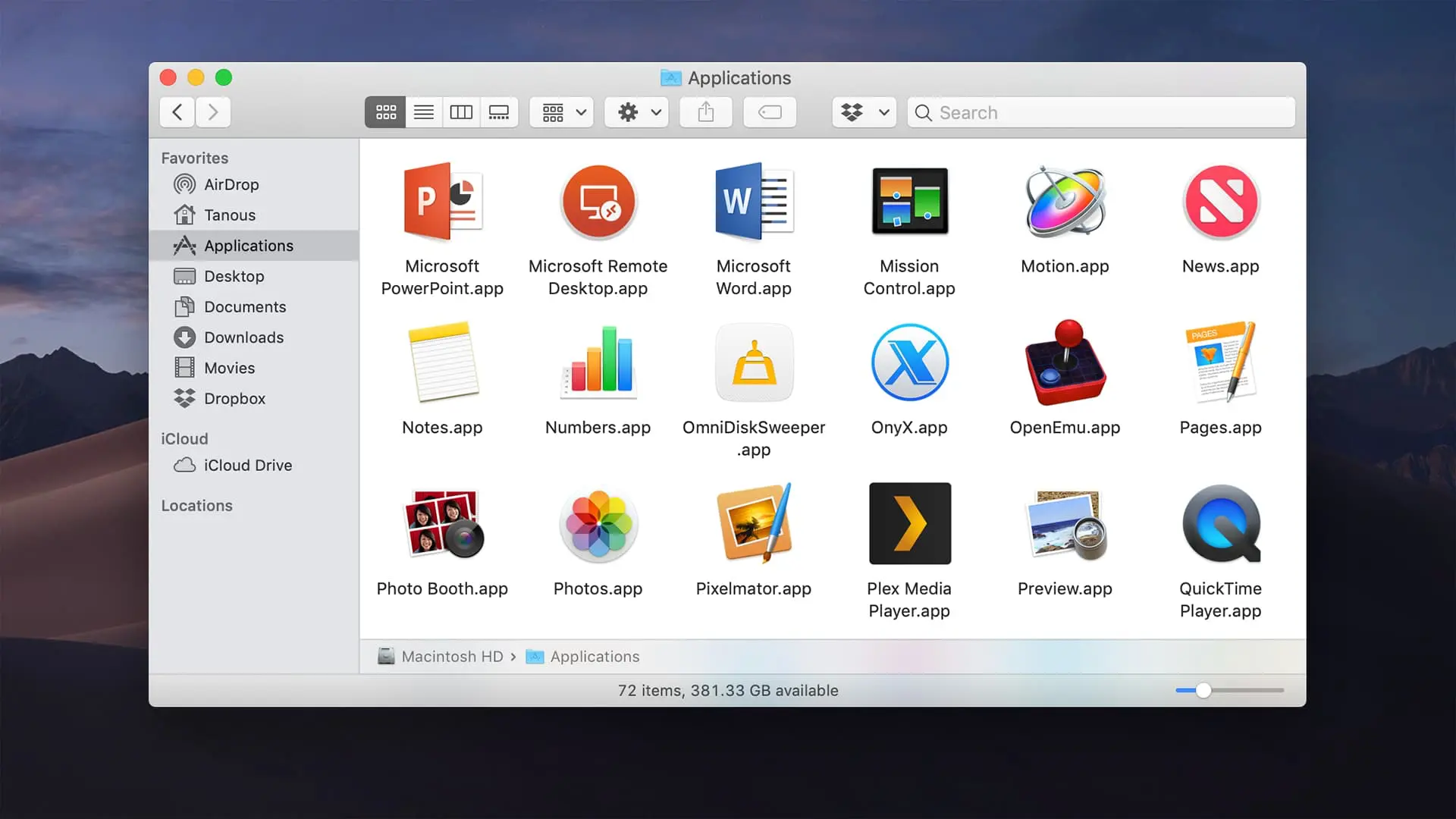Screen dimensions: 1456x819
Task: Switch to List view layout
Action: [x=423, y=112]
